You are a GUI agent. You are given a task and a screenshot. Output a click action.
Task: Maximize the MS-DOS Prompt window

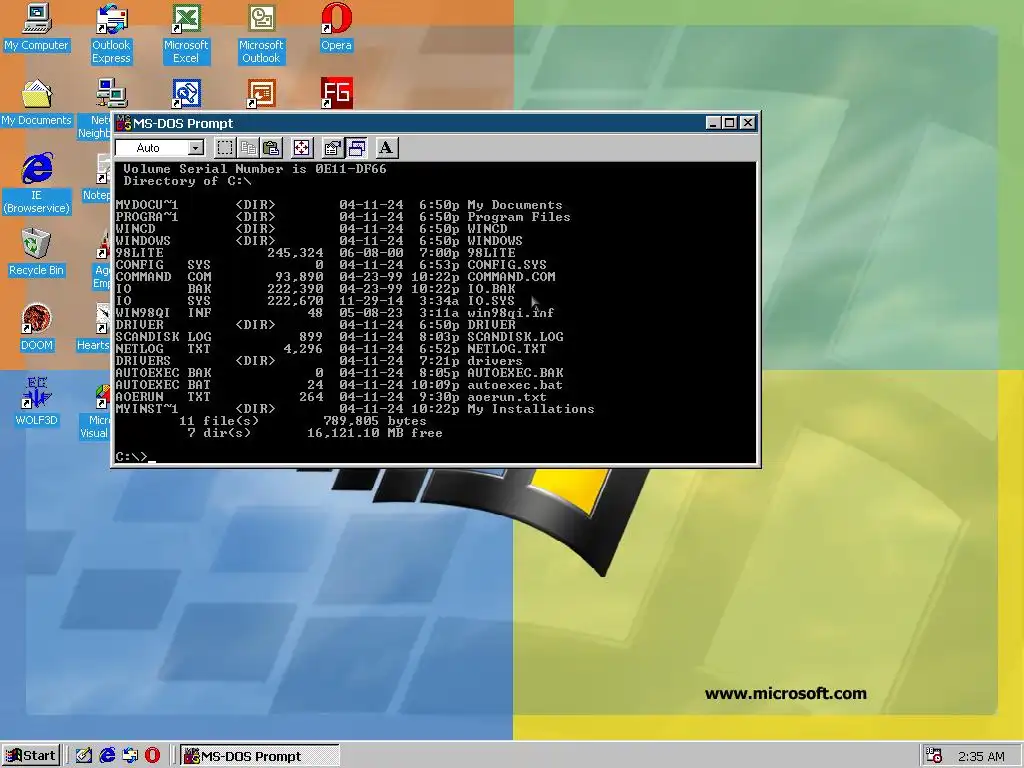pyautogui.click(x=729, y=123)
